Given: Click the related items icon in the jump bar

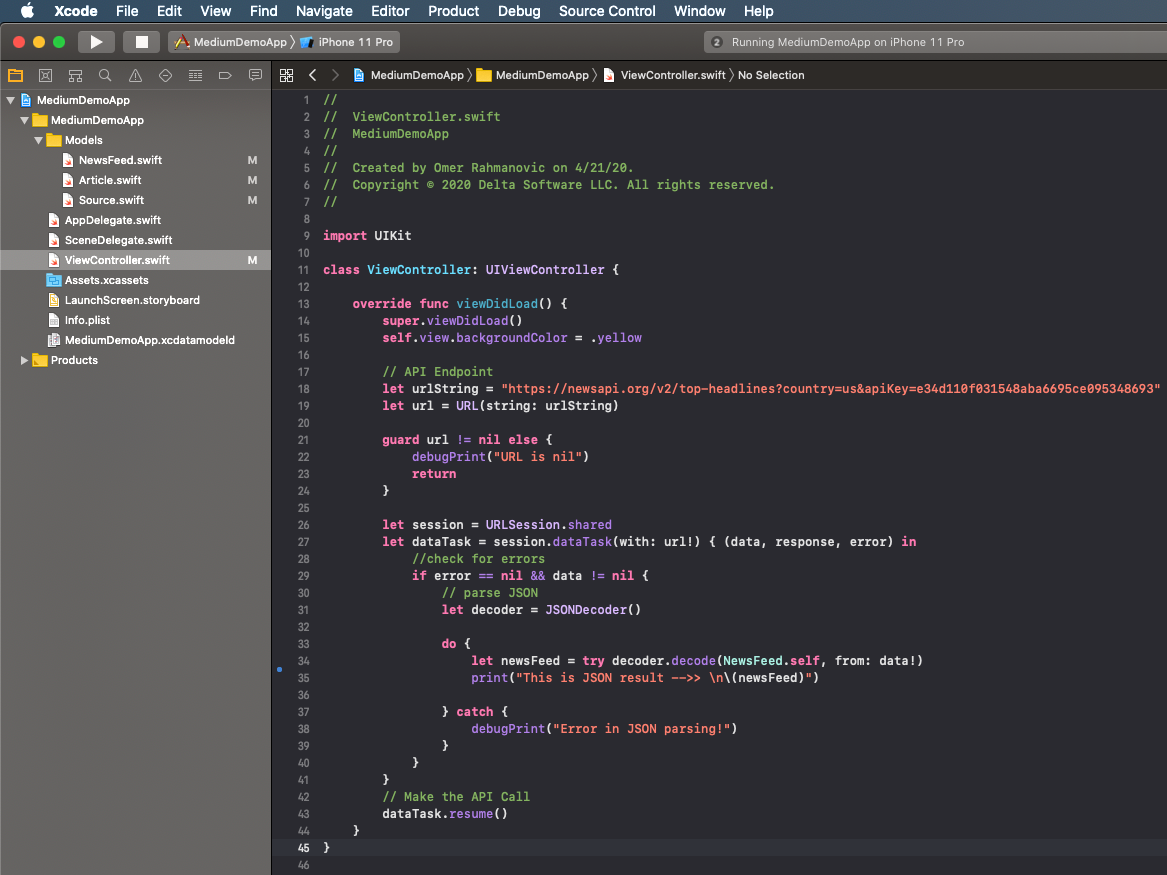Looking at the screenshot, I should click(286, 75).
